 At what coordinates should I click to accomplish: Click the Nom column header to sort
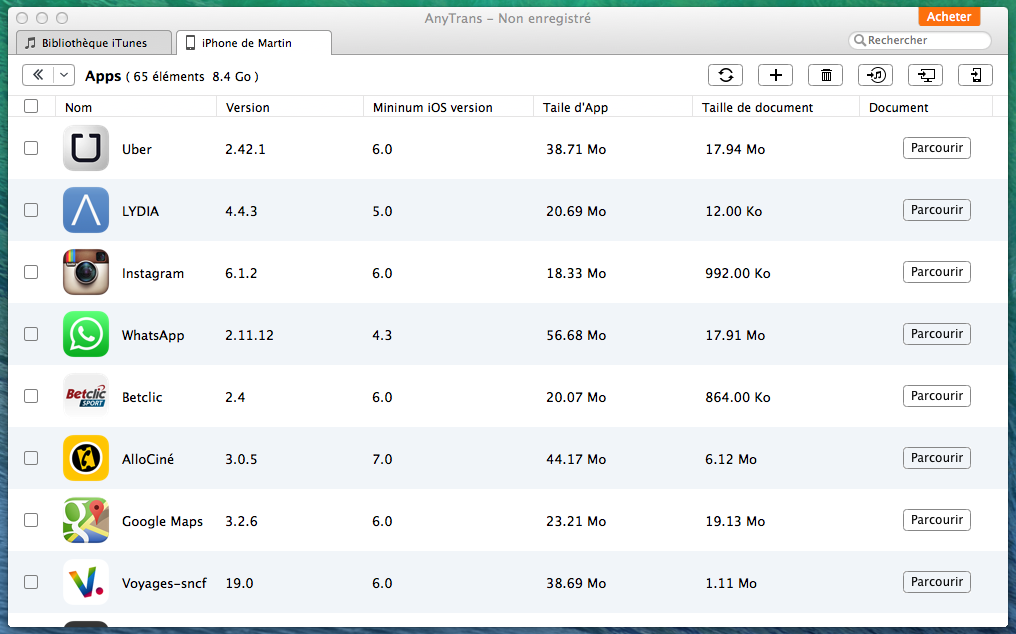pos(79,107)
